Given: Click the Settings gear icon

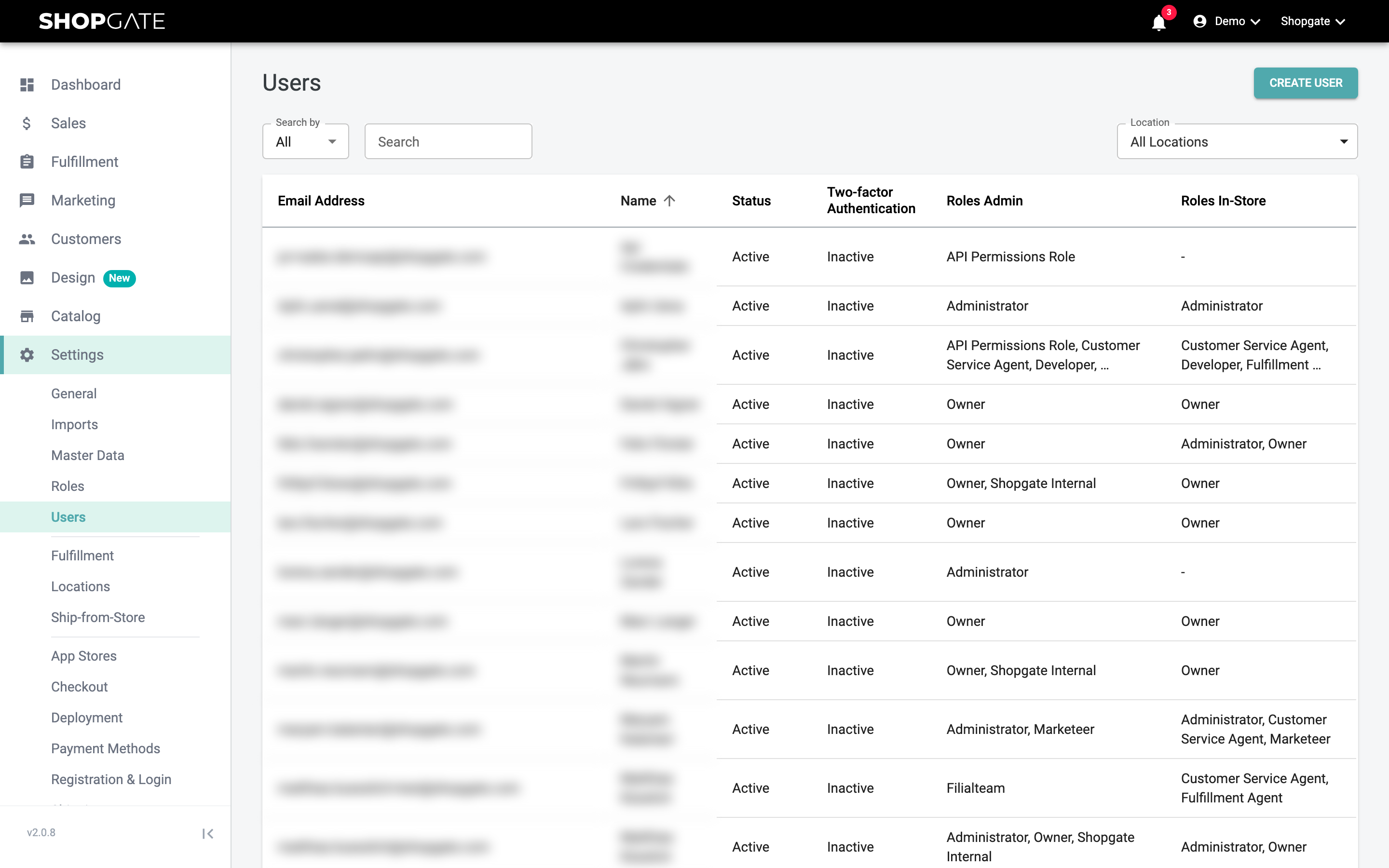Looking at the screenshot, I should pyautogui.click(x=27, y=354).
